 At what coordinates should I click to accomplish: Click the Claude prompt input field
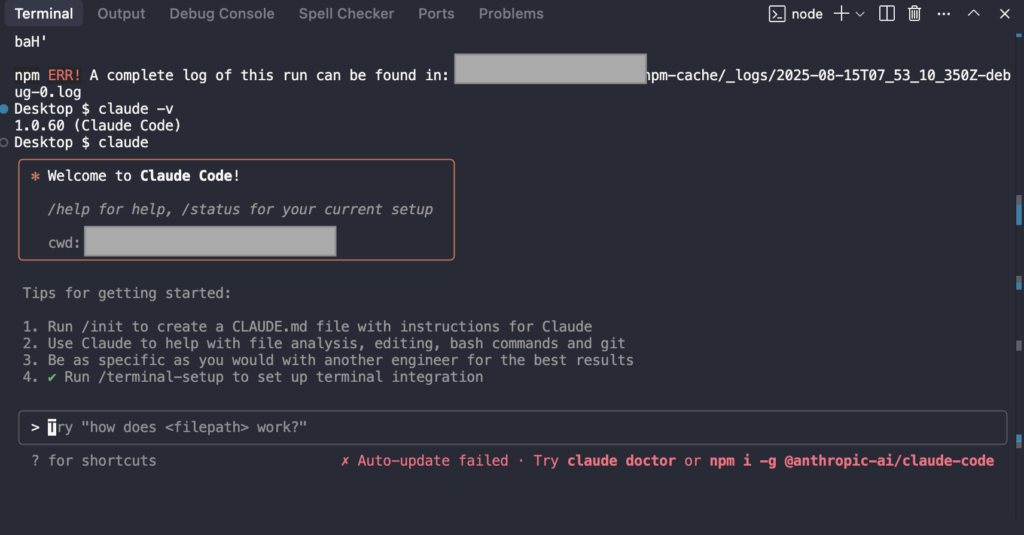click(513, 427)
